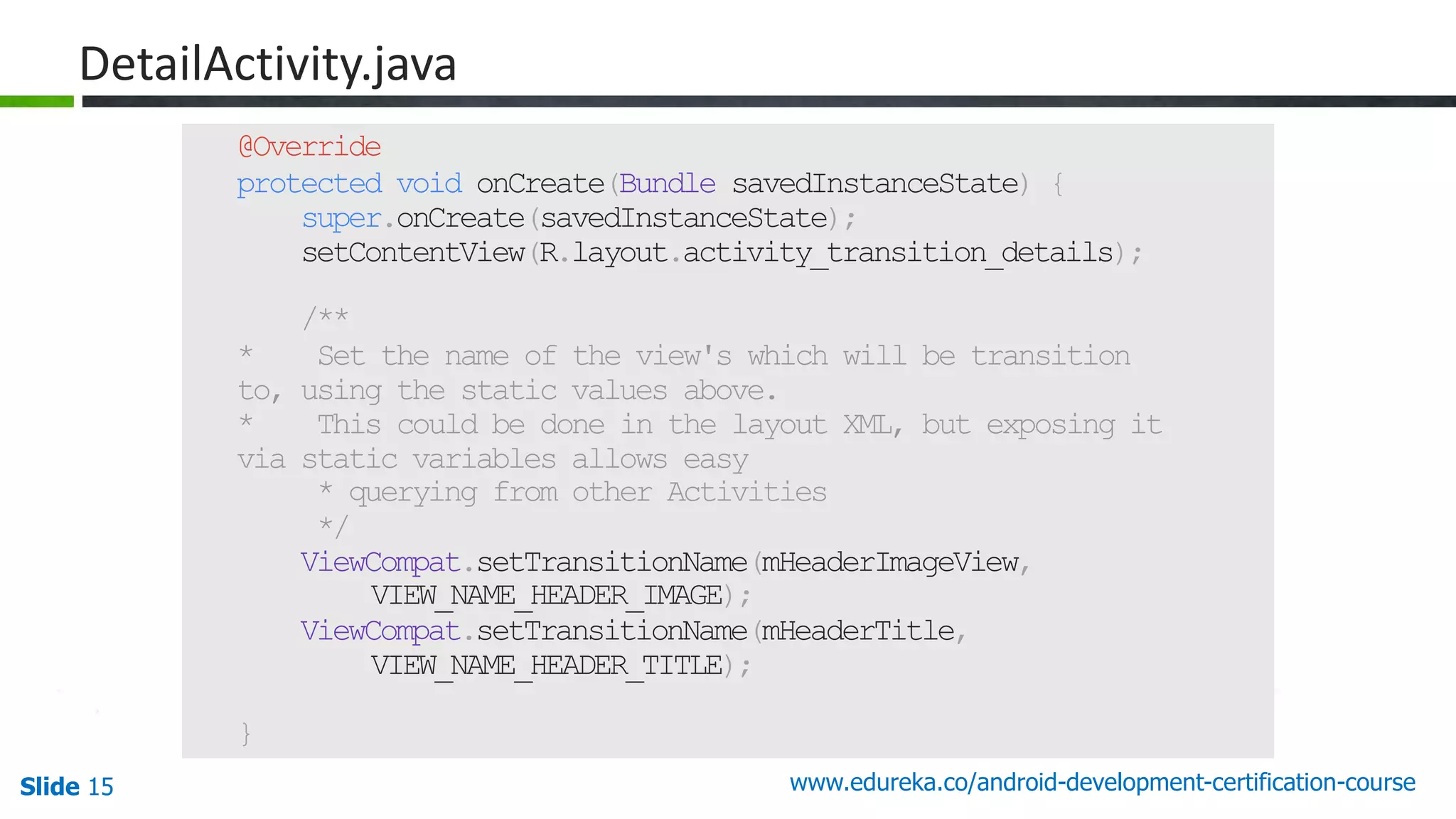1456x819 pixels.
Task: Click the '@Override' annotation line
Action: coord(309,146)
